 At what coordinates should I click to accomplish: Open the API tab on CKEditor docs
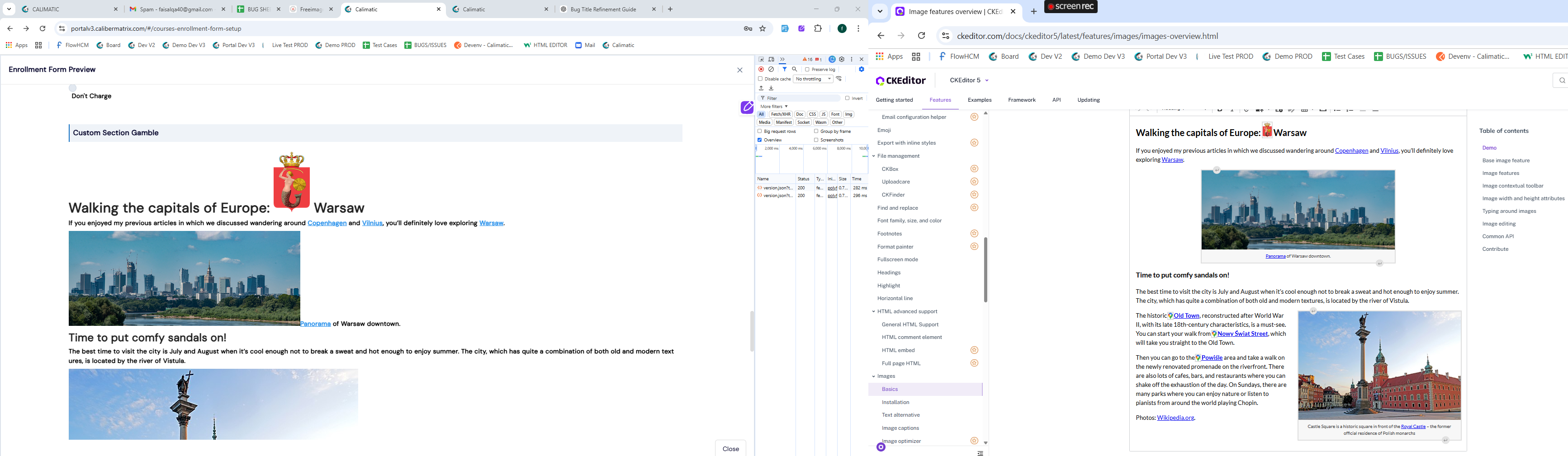(1056, 100)
